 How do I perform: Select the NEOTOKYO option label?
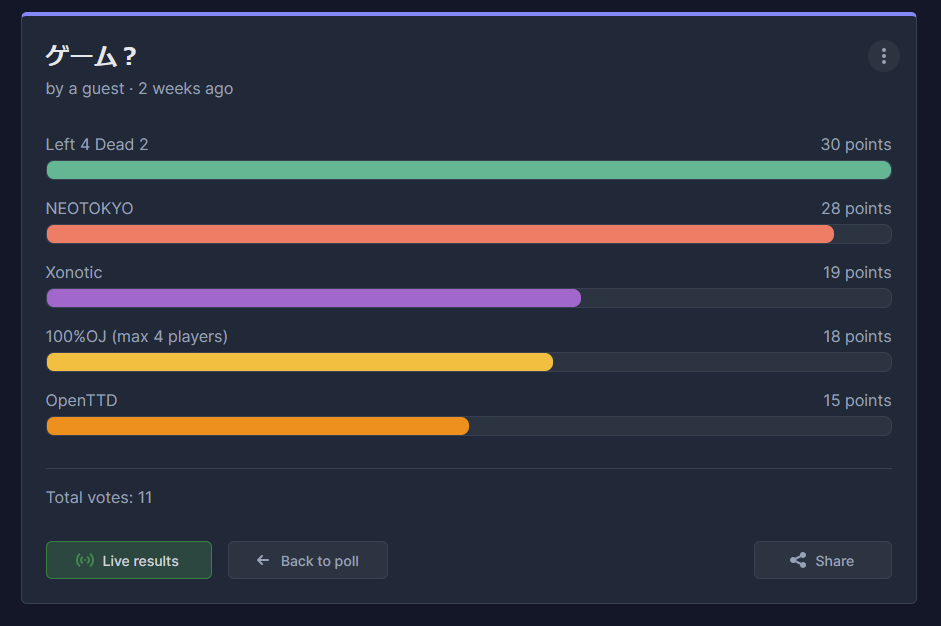click(x=89, y=209)
